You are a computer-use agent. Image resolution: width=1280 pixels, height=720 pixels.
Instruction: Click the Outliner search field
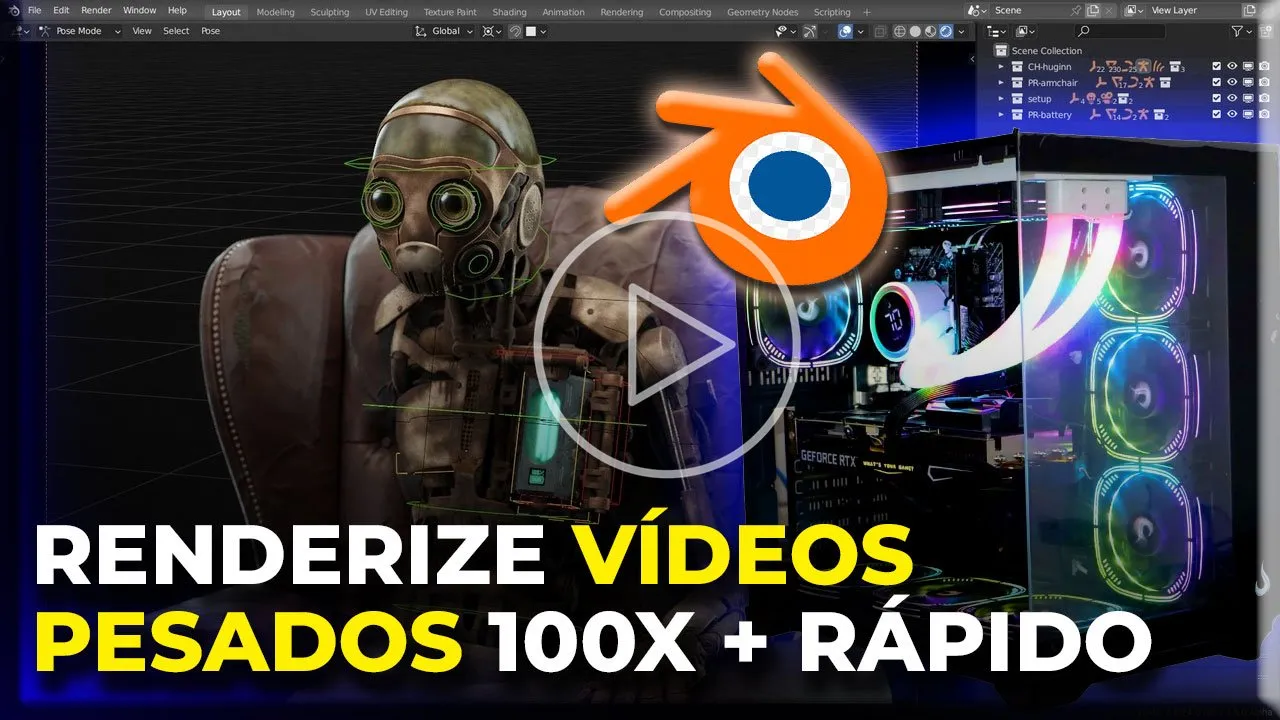pyautogui.click(x=1119, y=31)
